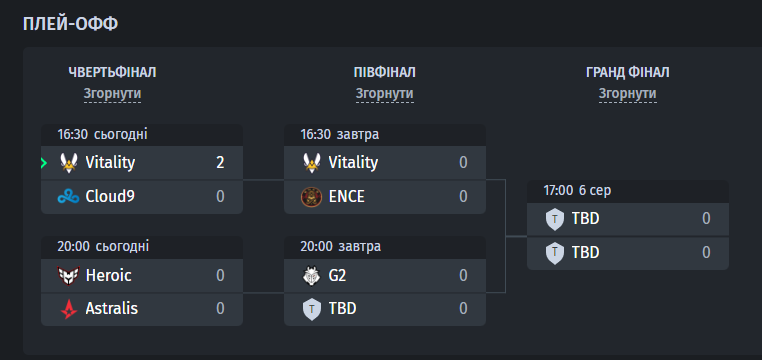Open the 20:00 завтра semifinal match header
The image size is (762, 360).
[384, 247]
